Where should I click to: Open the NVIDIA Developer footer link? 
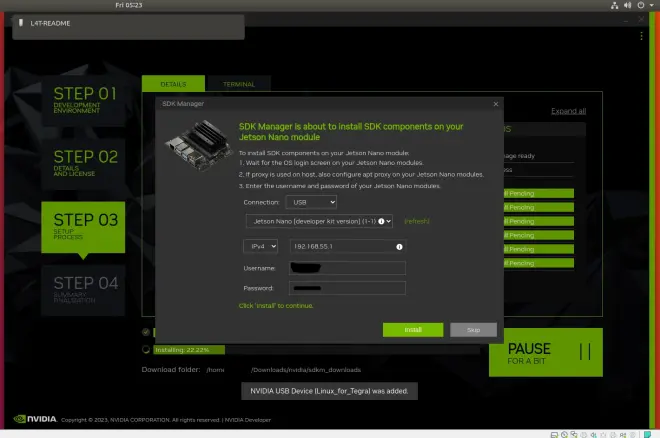(248, 420)
